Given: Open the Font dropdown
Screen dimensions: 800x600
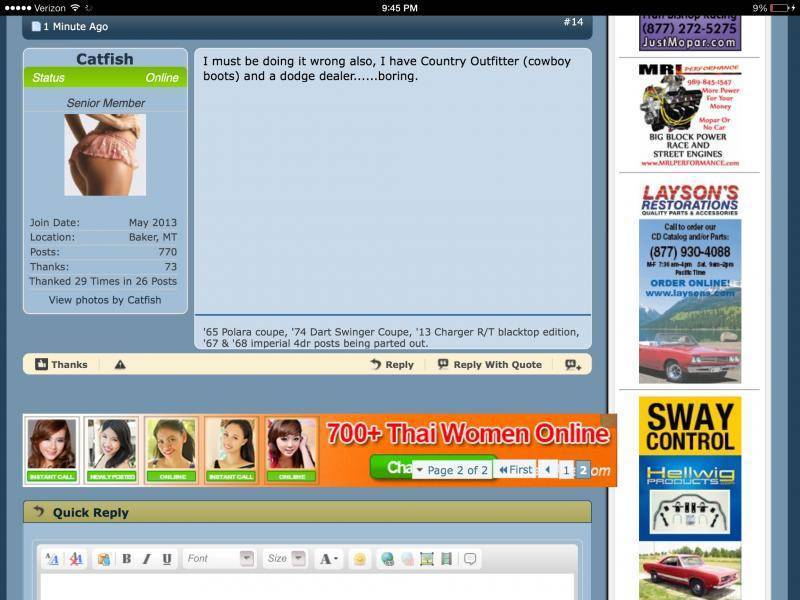Looking at the screenshot, I should pyautogui.click(x=219, y=559).
